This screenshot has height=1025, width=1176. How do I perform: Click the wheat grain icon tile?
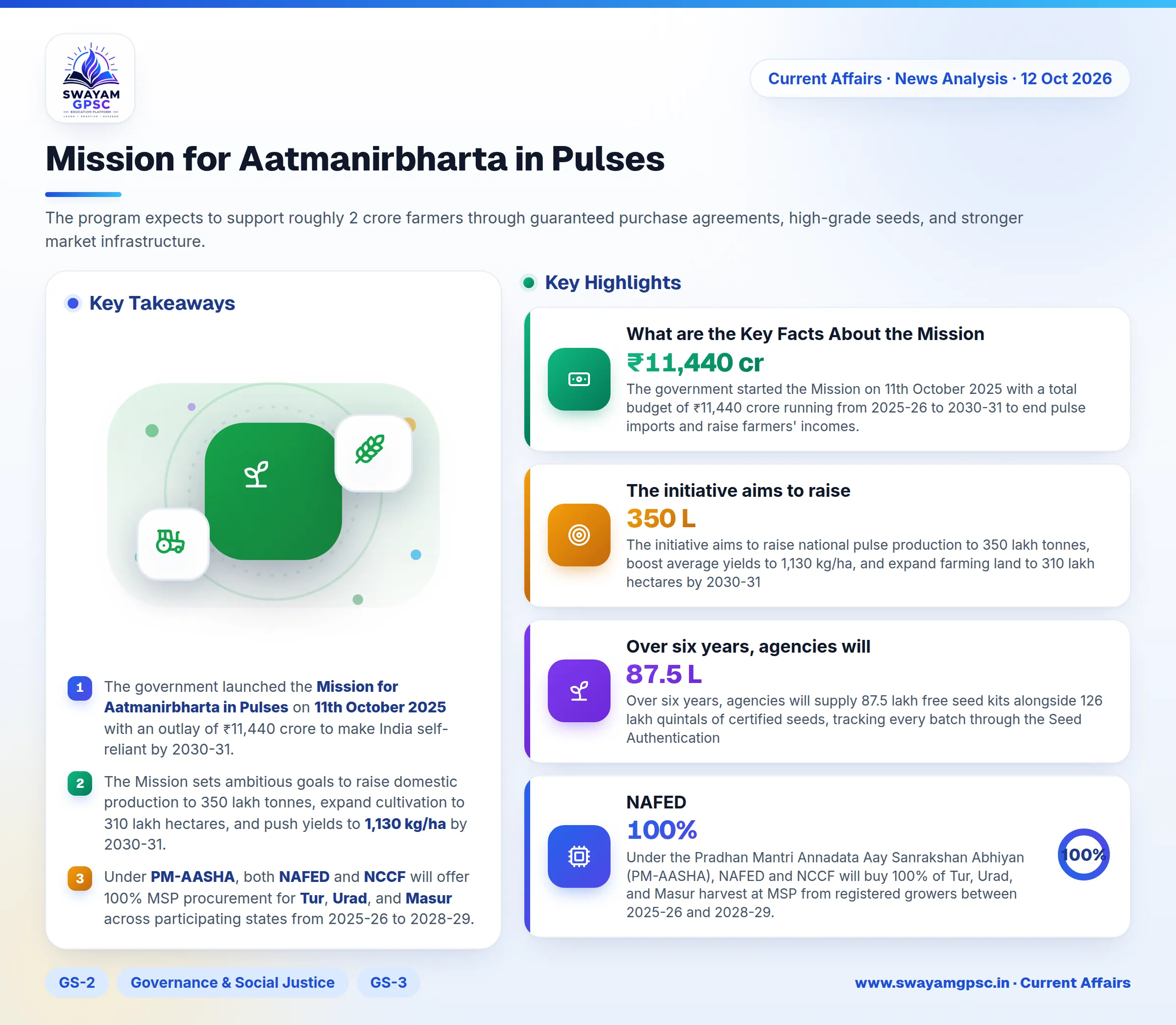coord(373,452)
